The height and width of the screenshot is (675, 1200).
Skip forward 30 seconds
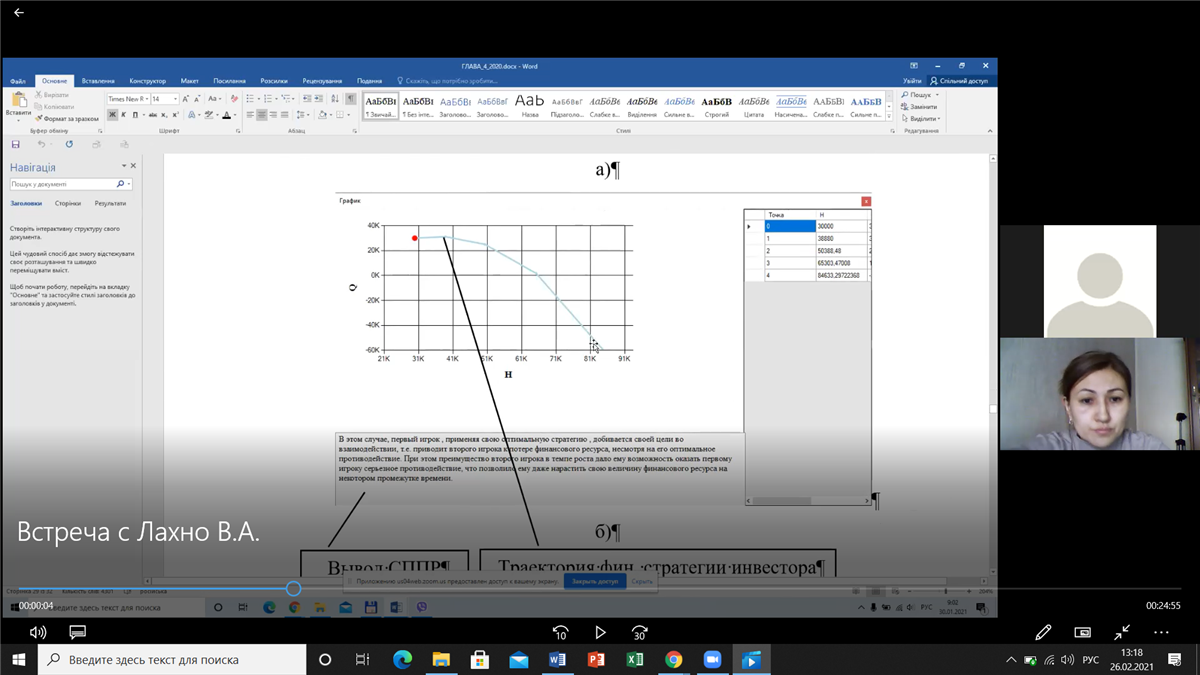(639, 632)
